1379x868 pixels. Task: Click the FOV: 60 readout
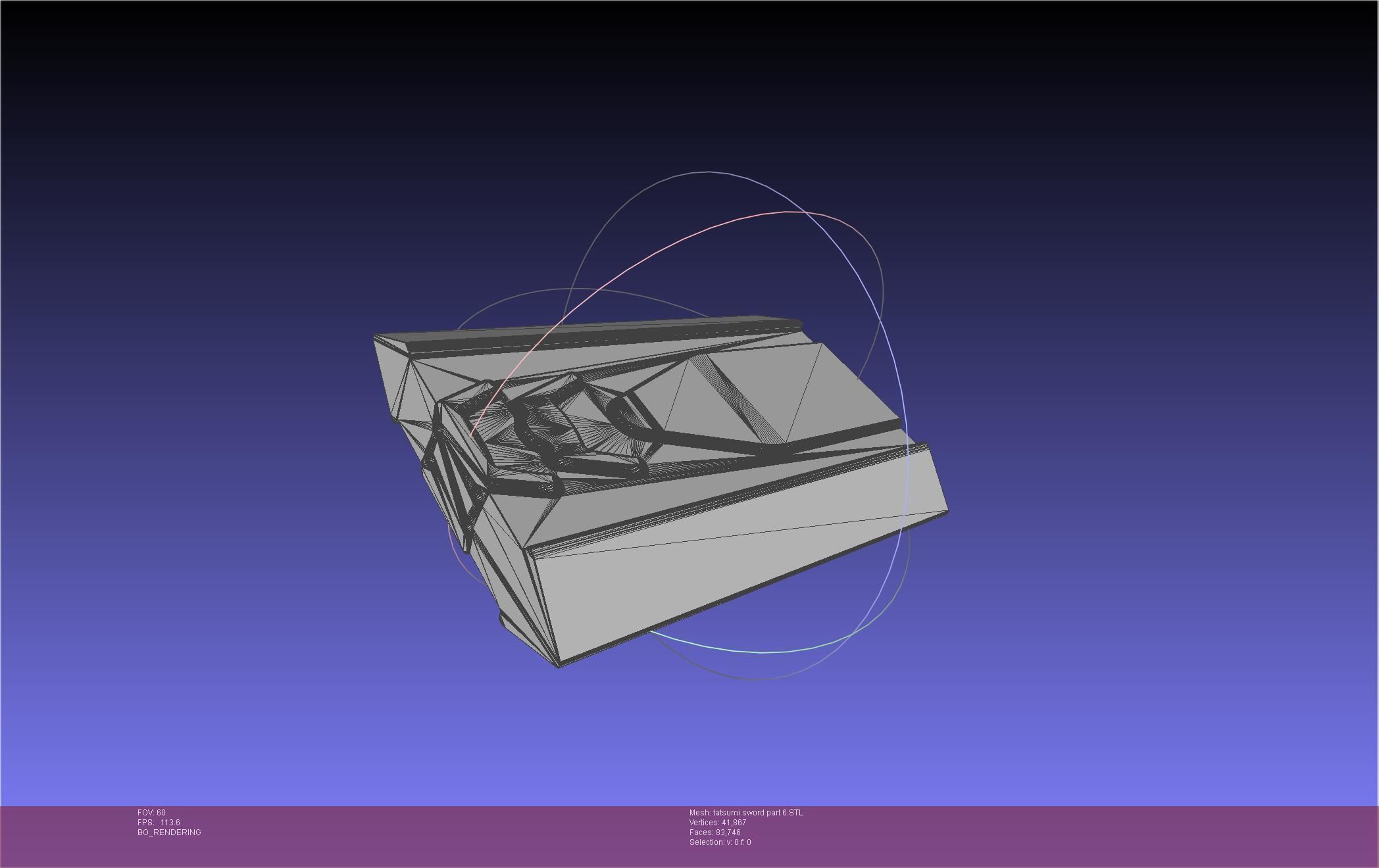151,813
